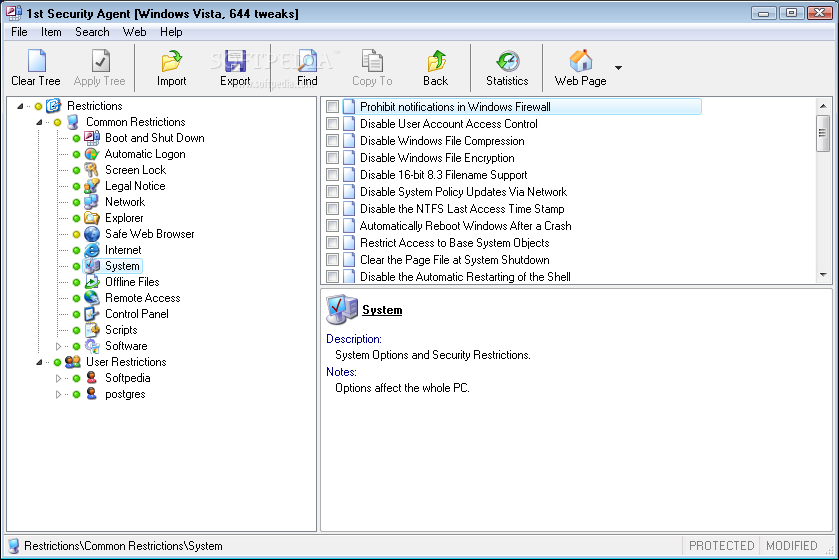Collapse the User Restrictions node
The height and width of the screenshot is (560, 839).
click(x=39, y=363)
